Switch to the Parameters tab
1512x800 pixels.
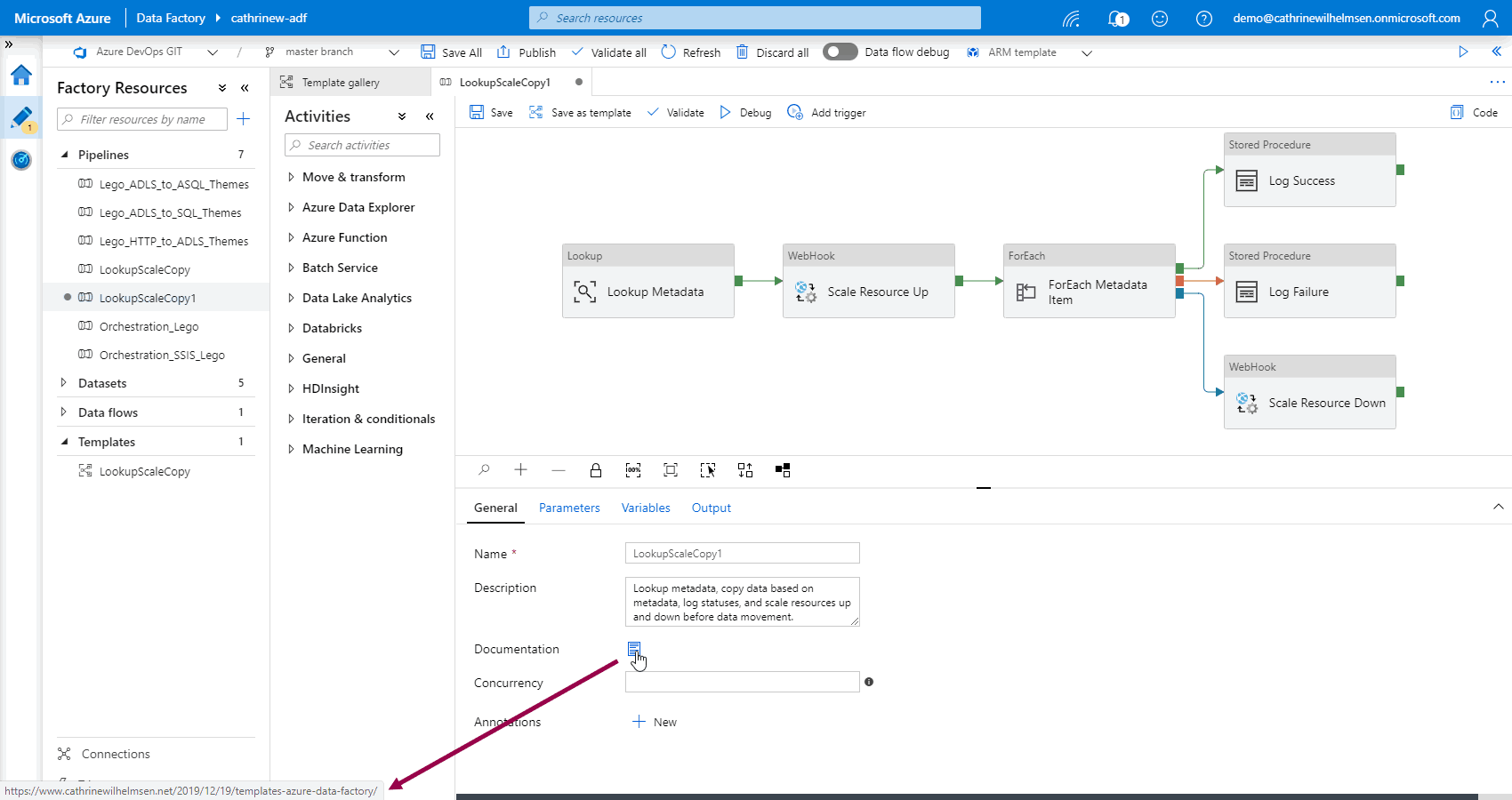click(569, 508)
